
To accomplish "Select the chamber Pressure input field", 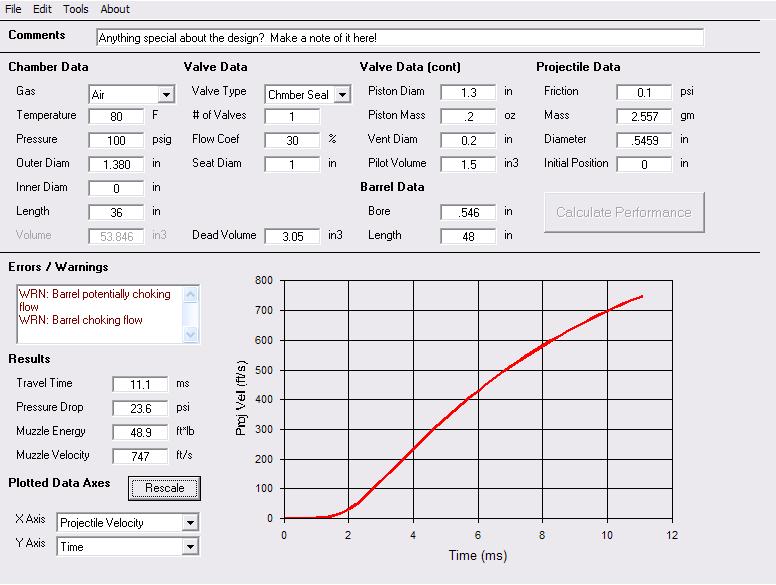I will tap(116, 140).
